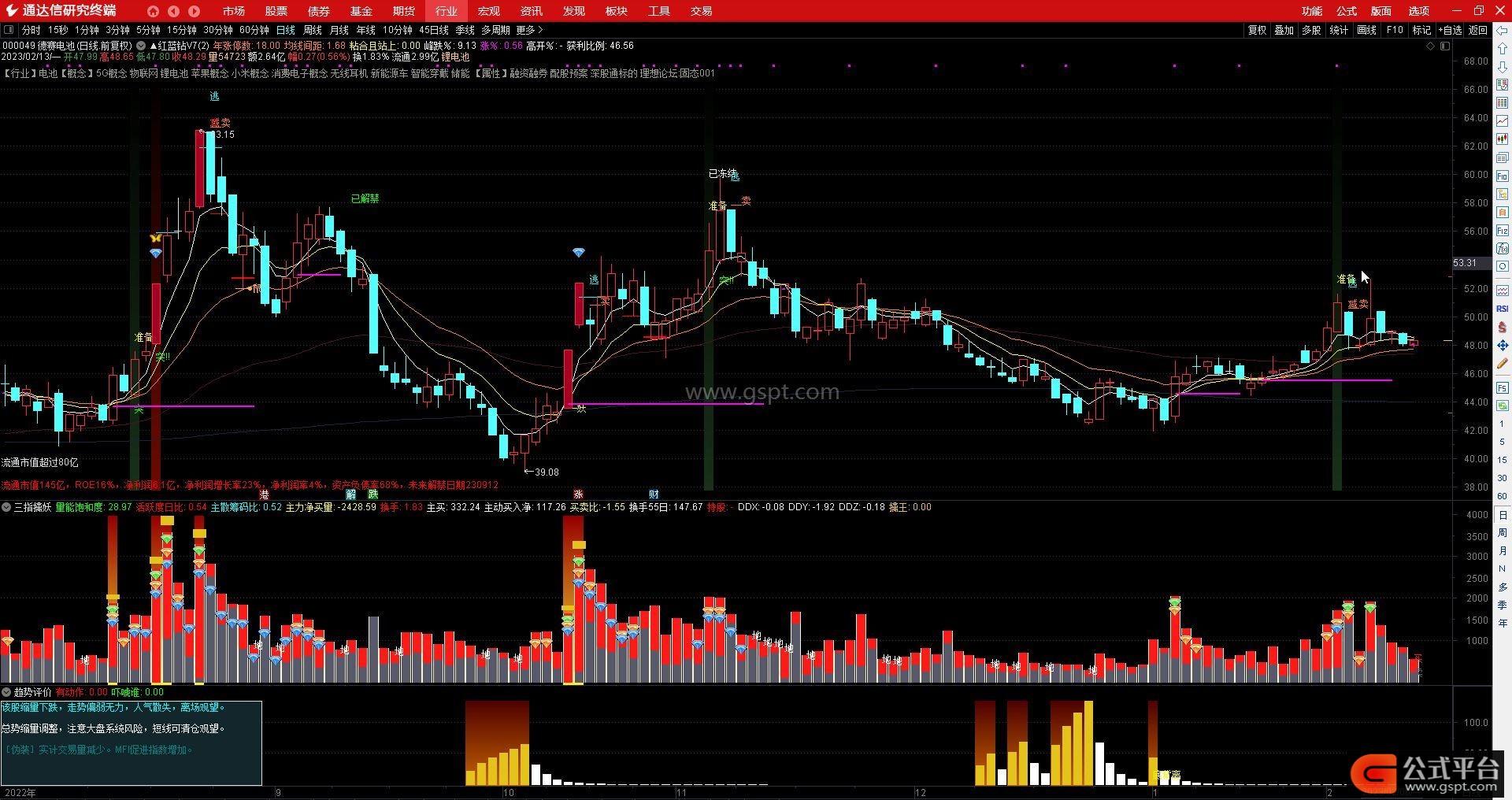This screenshot has width=1512, height=800.
Task: Go forward with the right arrow navigation icon
Action: (194, 11)
